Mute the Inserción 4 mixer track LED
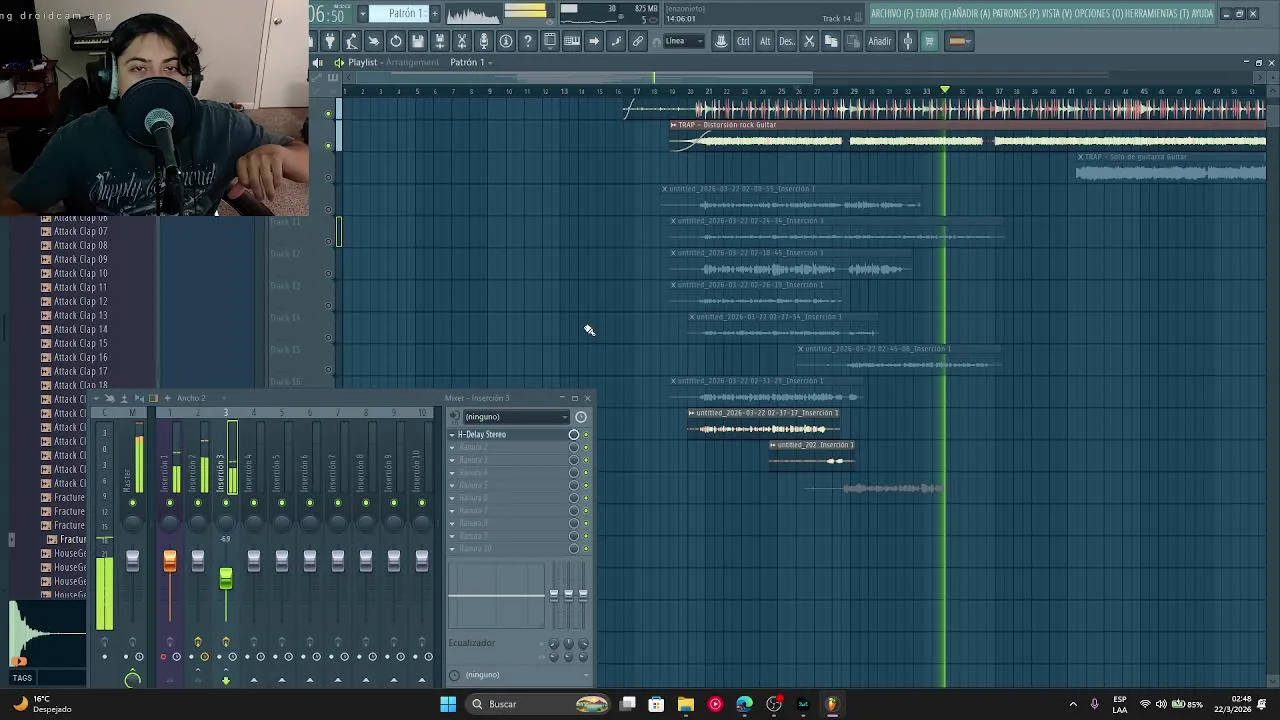The height and width of the screenshot is (720, 1280). (254, 503)
